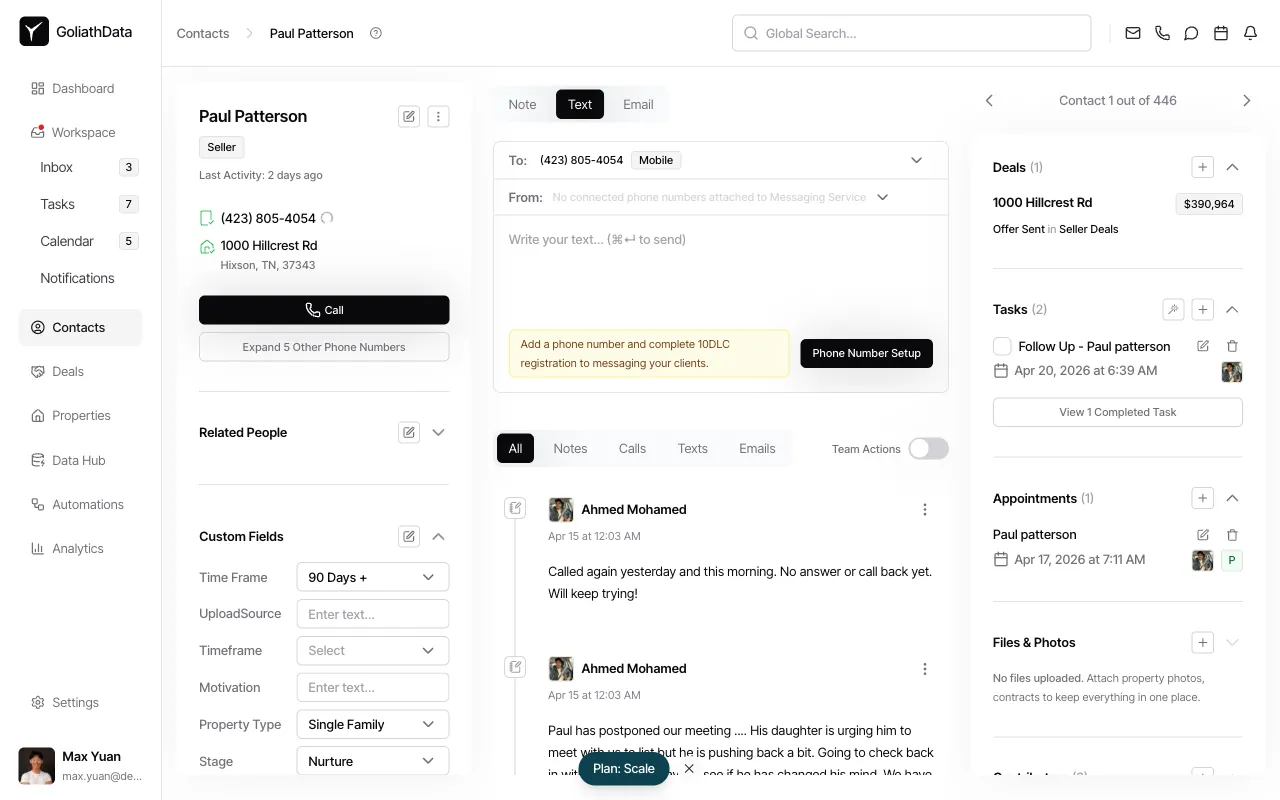Add a new deal with plus icon

click(1203, 167)
